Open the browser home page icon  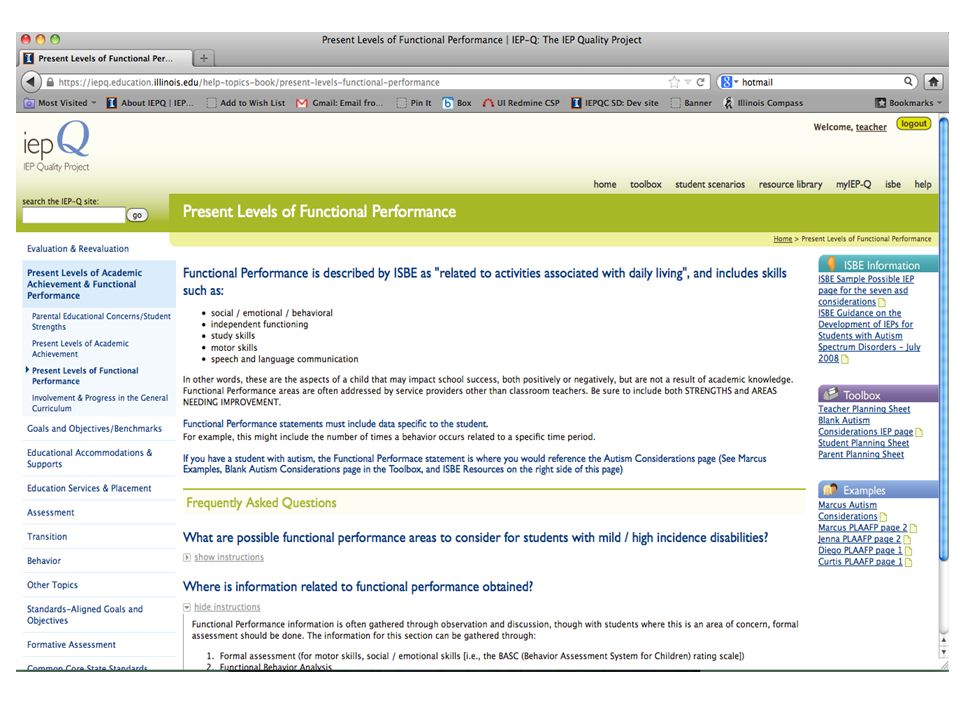pyautogui.click(x=933, y=81)
